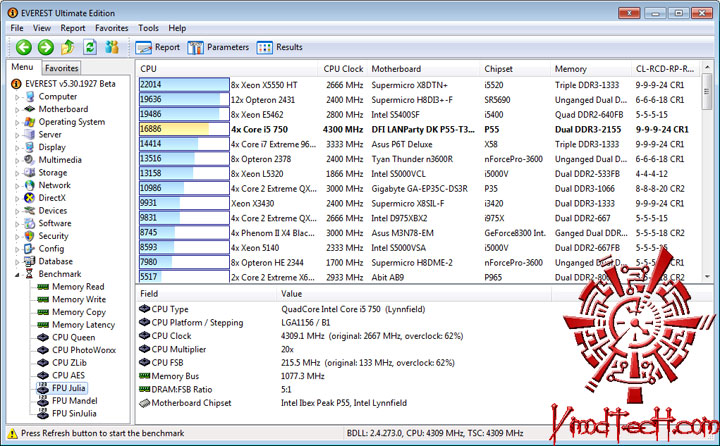Image resolution: width=720 pixels, height=446 pixels.
Task: Select the 16886 Core i5 750 result row
Action: (419, 130)
